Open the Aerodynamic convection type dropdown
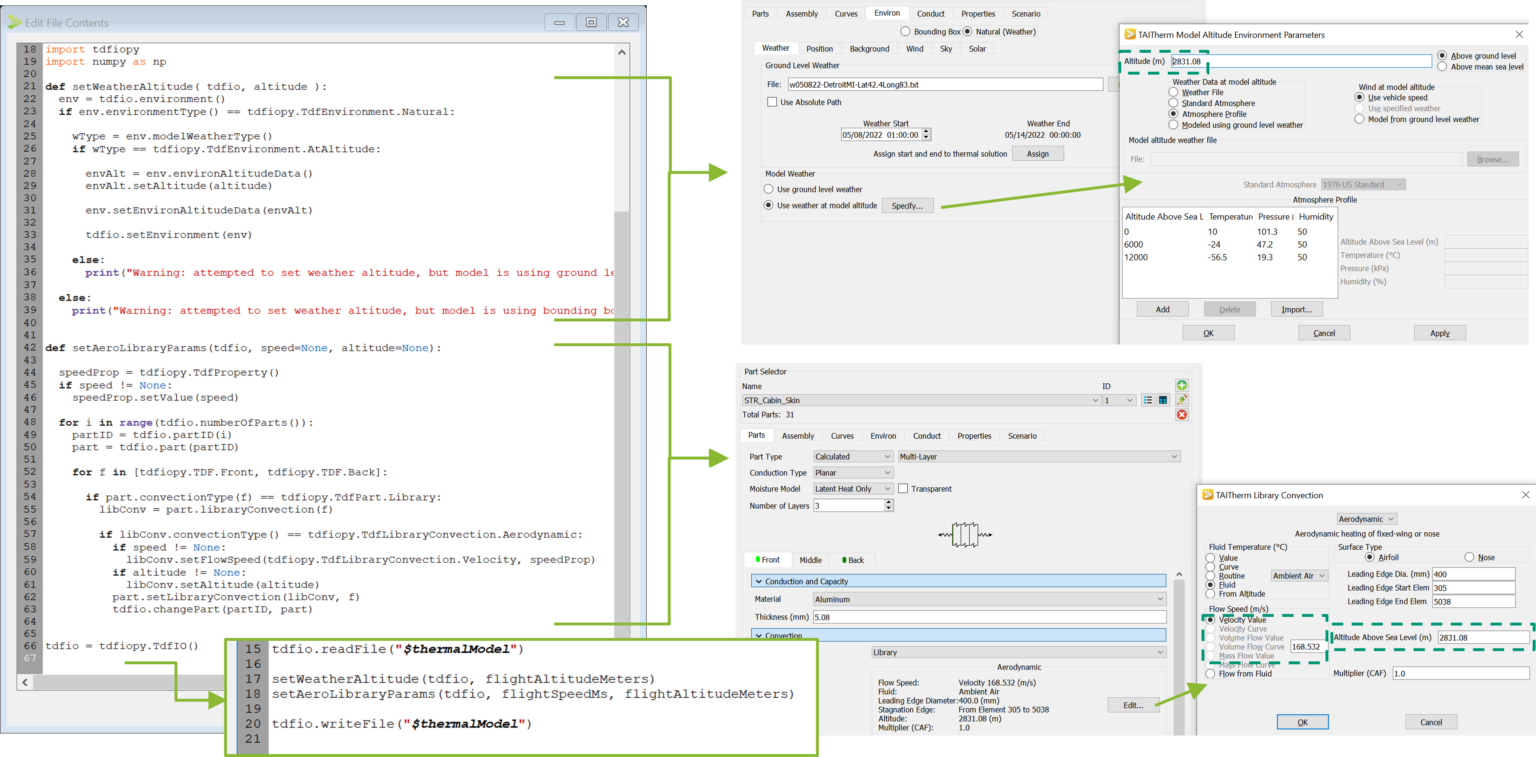1536x757 pixels. pos(1367,519)
